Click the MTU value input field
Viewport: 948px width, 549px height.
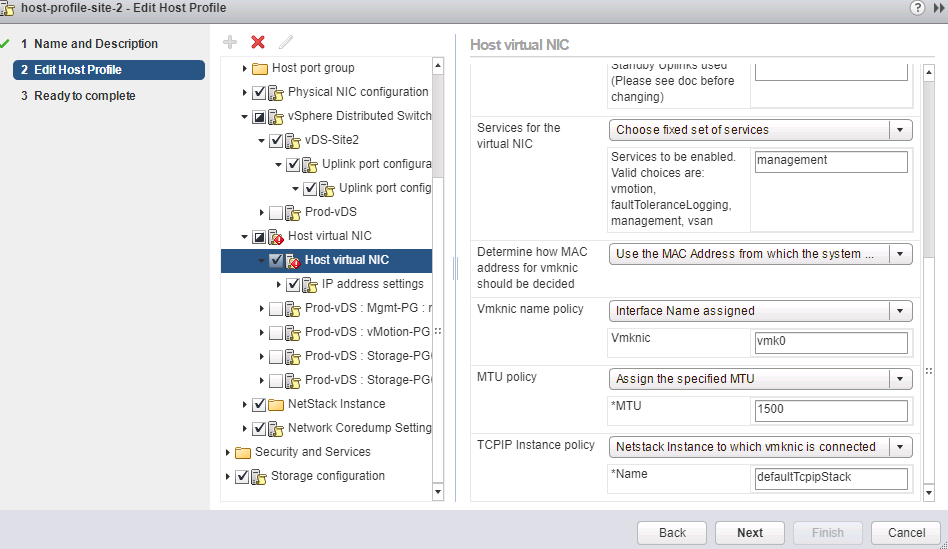click(830, 411)
